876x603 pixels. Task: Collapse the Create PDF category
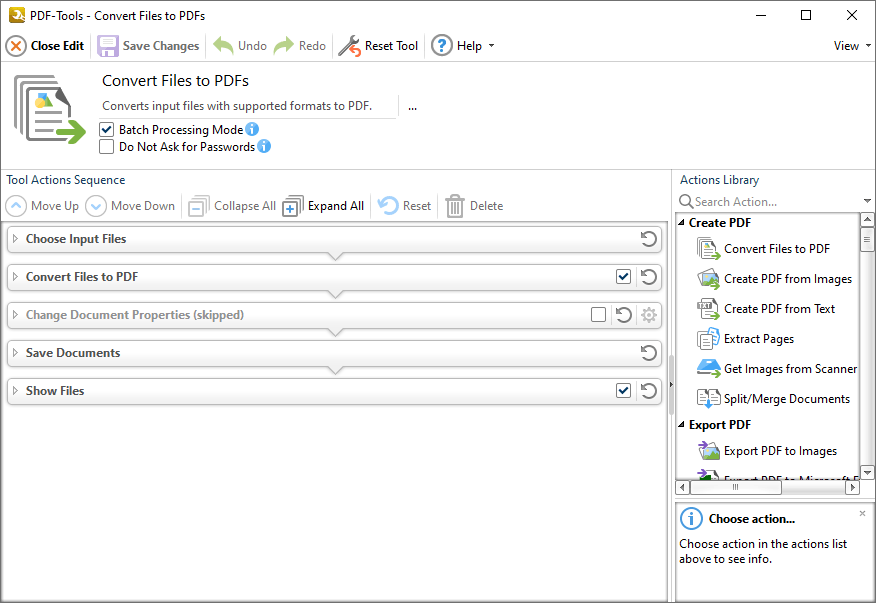(682, 222)
